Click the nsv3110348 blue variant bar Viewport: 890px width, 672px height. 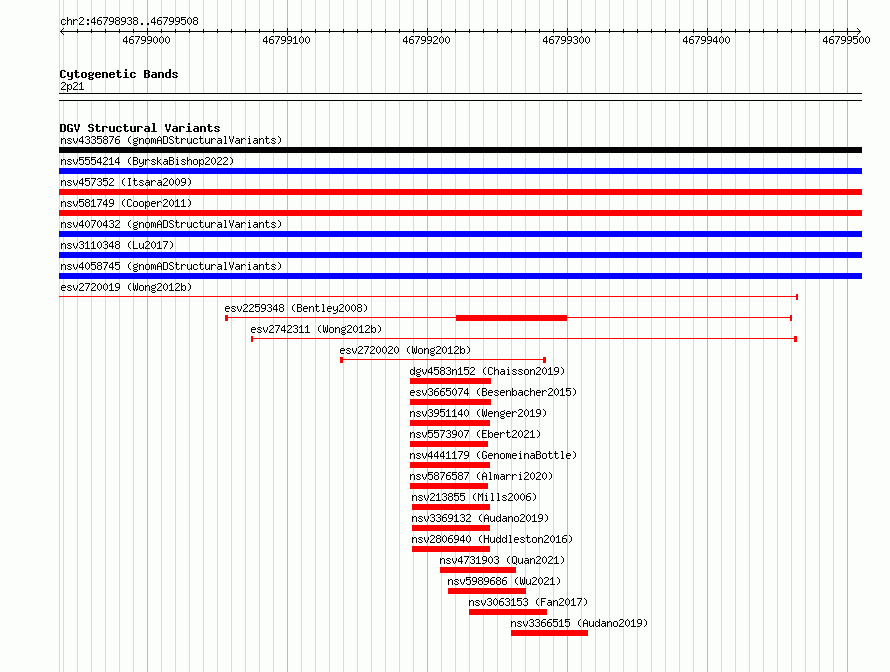(x=460, y=255)
